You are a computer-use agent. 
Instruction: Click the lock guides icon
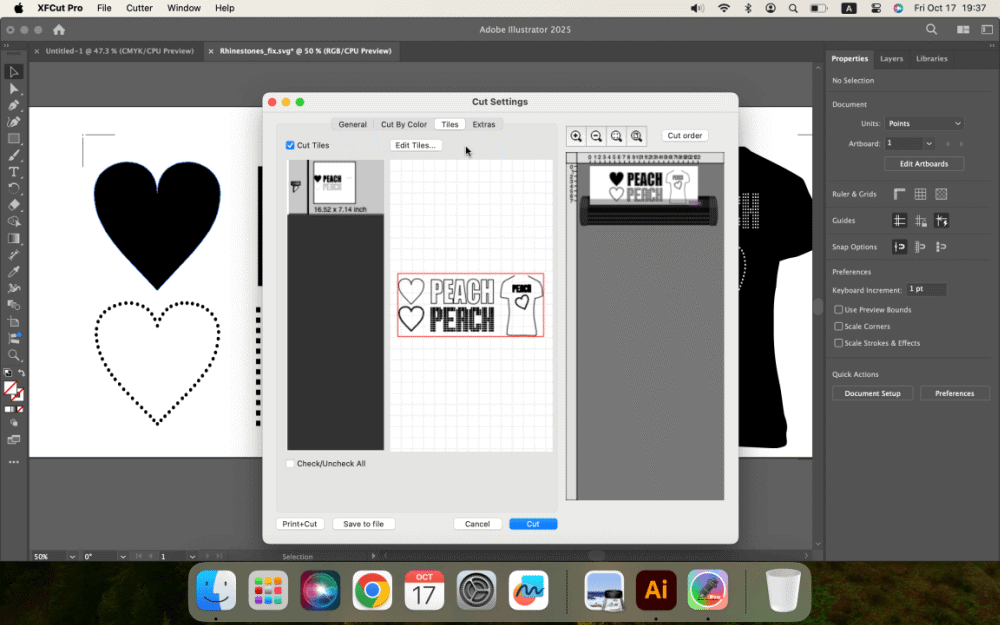(920, 221)
